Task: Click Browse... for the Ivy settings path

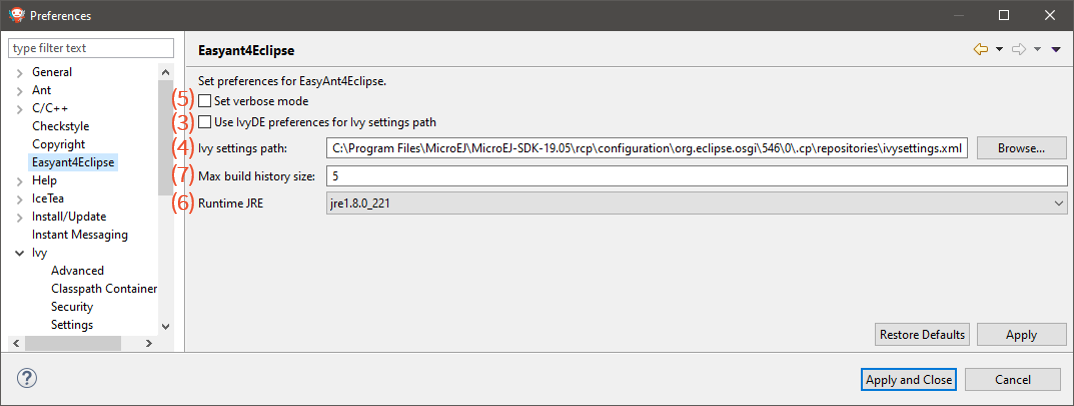Action: (1021, 147)
